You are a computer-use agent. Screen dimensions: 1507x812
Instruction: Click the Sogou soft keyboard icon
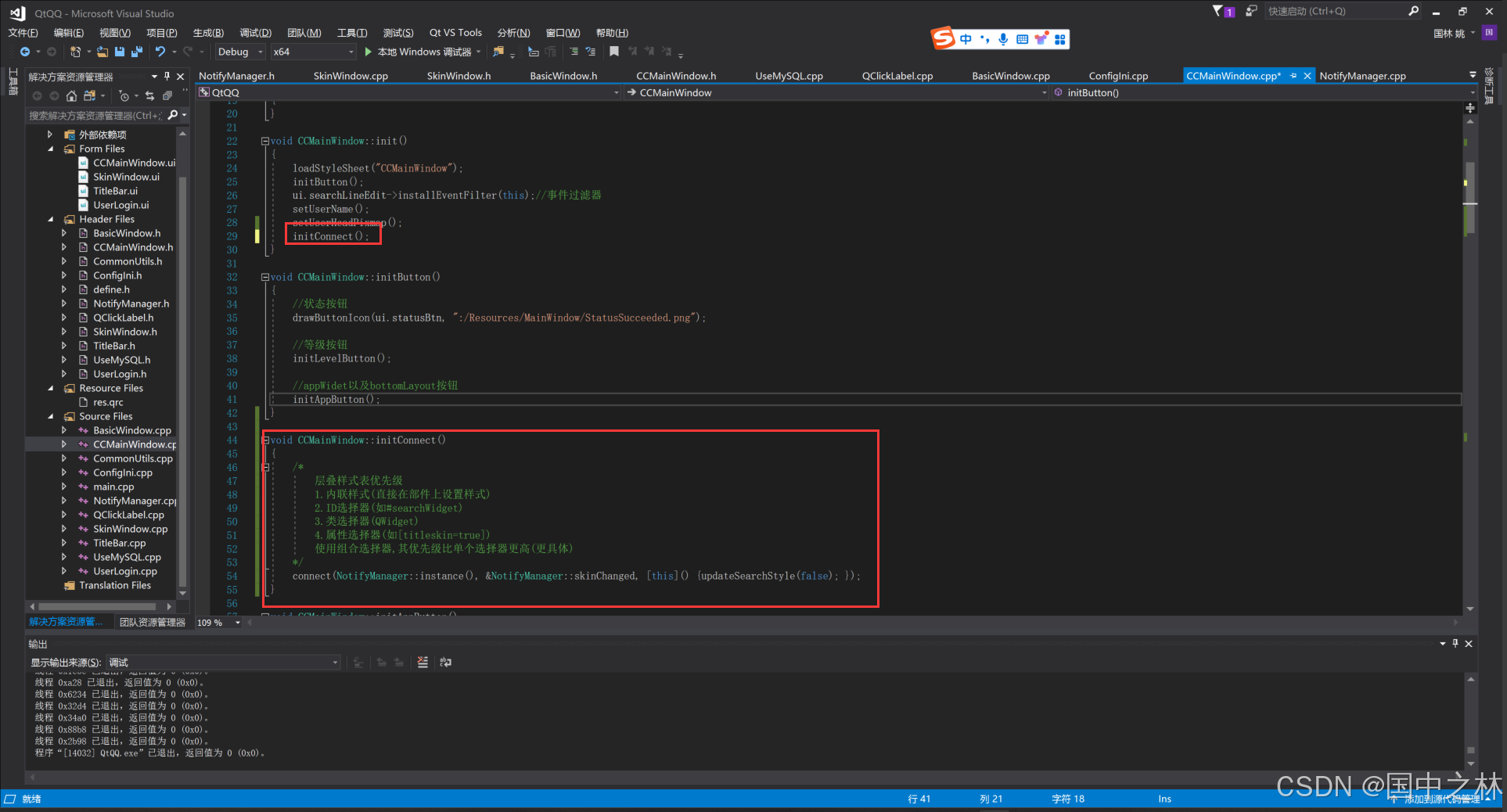(1022, 39)
